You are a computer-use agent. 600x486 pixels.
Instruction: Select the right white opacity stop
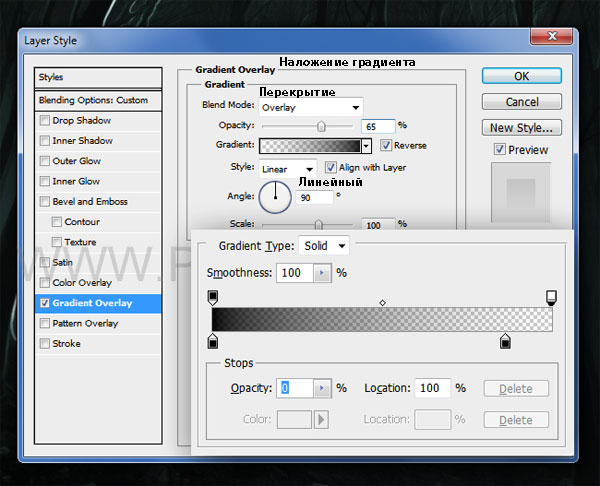click(x=551, y=297)
